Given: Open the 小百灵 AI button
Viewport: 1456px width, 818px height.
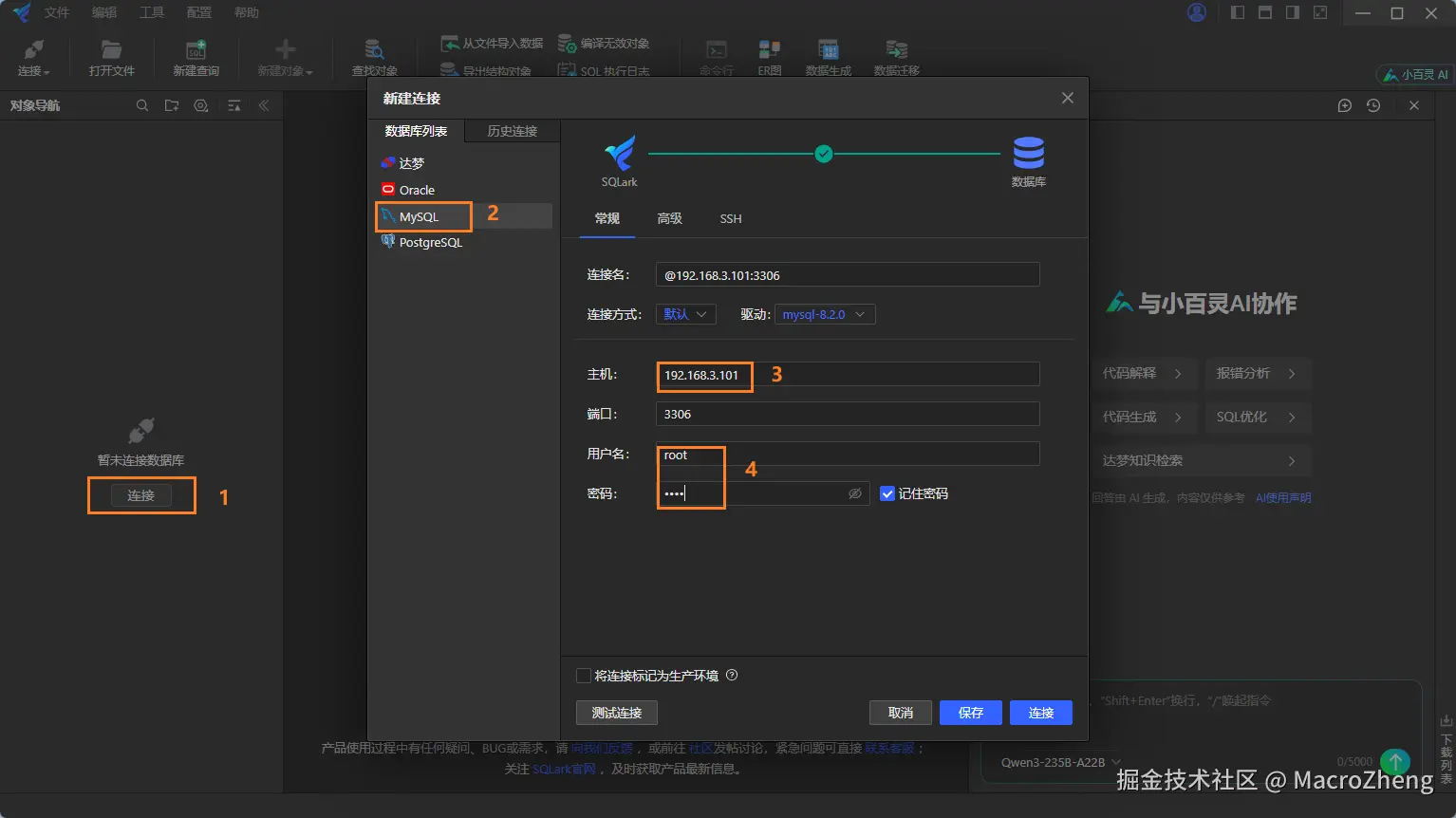Looking at the screenshot, I should point(1415,74).
